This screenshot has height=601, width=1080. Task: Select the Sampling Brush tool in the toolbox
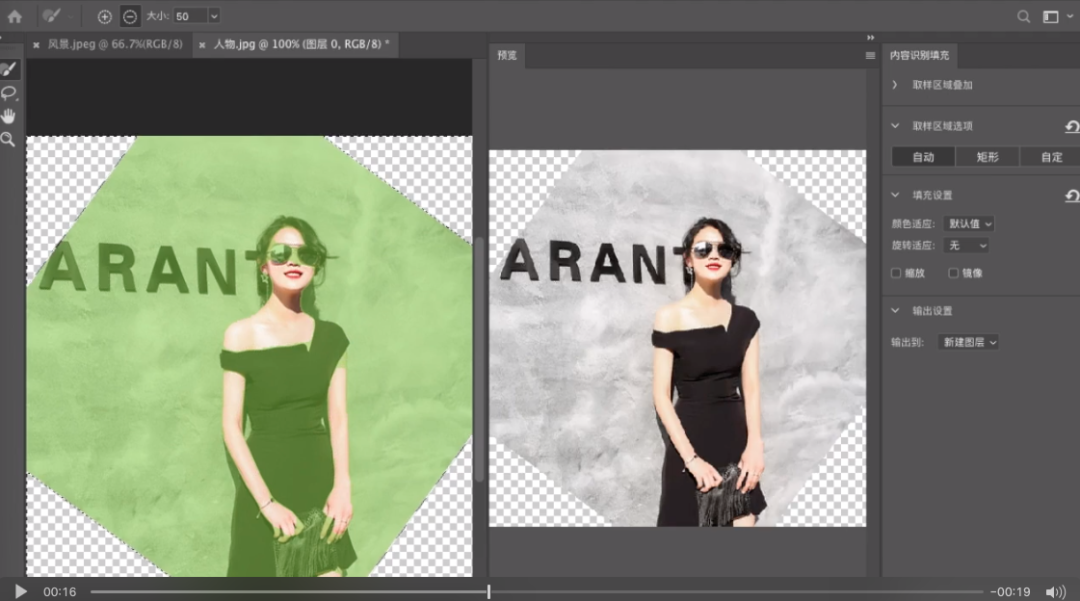click(x=8, y=69)
